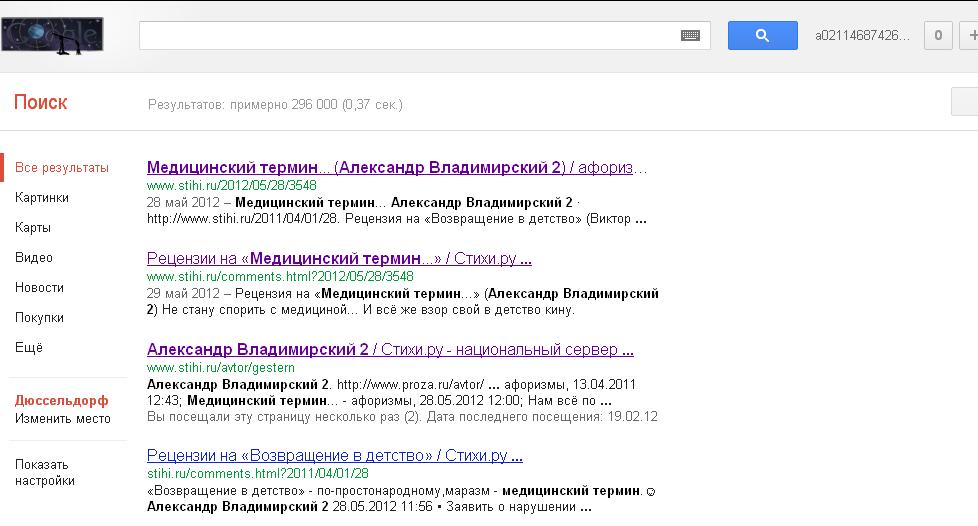Open 'Видео' search category
This screenshot has height=526, width=978.
(x=34, y=258)
